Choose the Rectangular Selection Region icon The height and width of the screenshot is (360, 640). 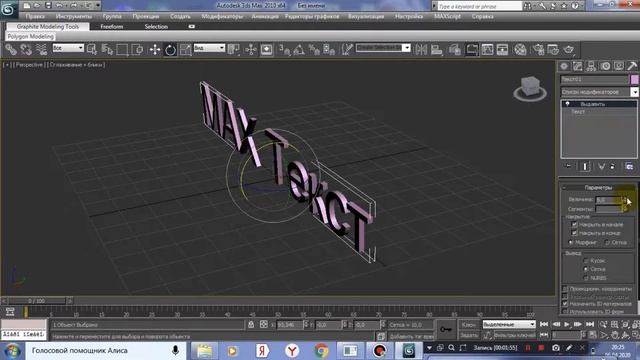click(x=122, y=50)
